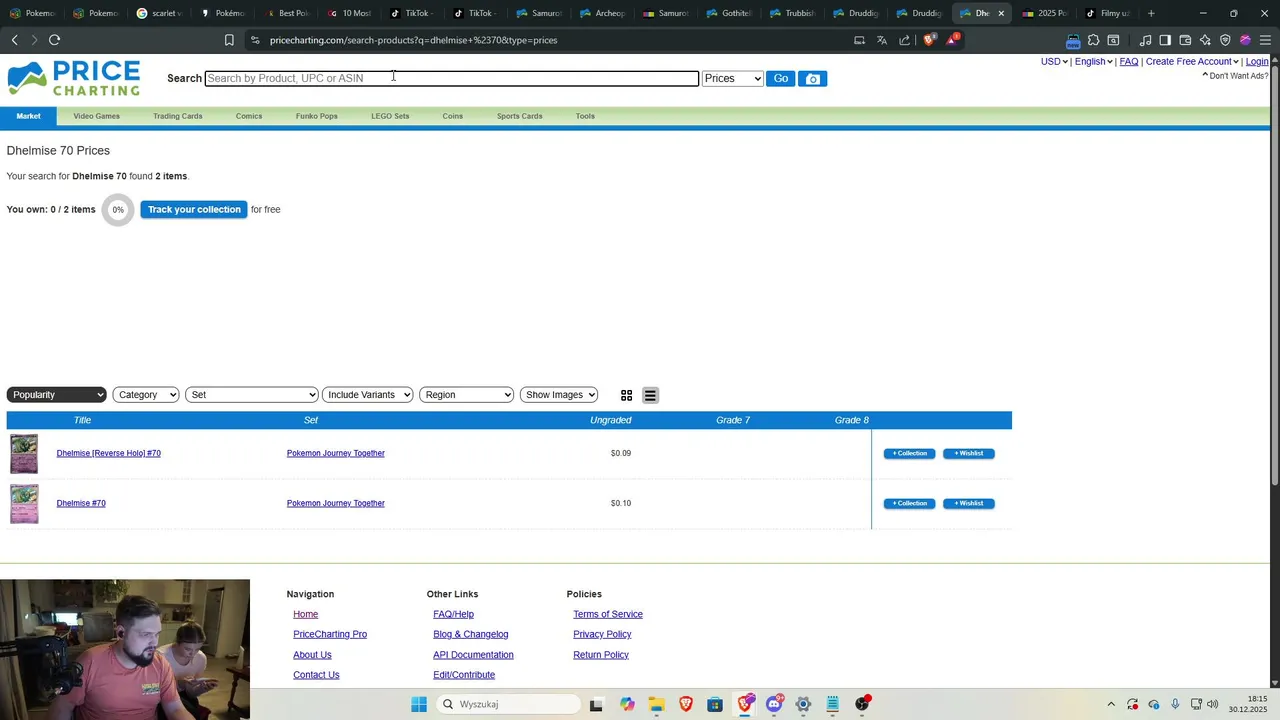Click the Login link
The image size is (1280, 720).
(1257, 62)
